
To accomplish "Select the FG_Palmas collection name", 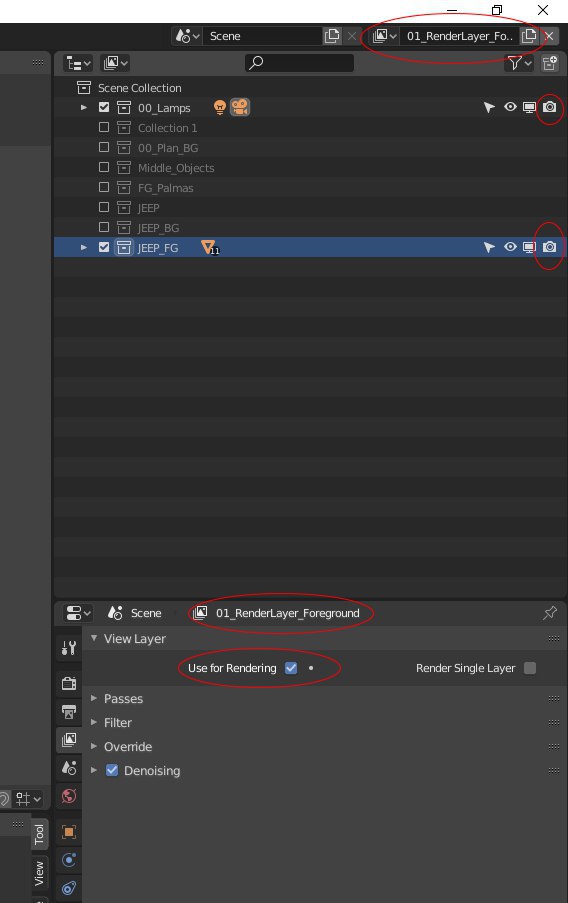I will [x=166, y=188].
